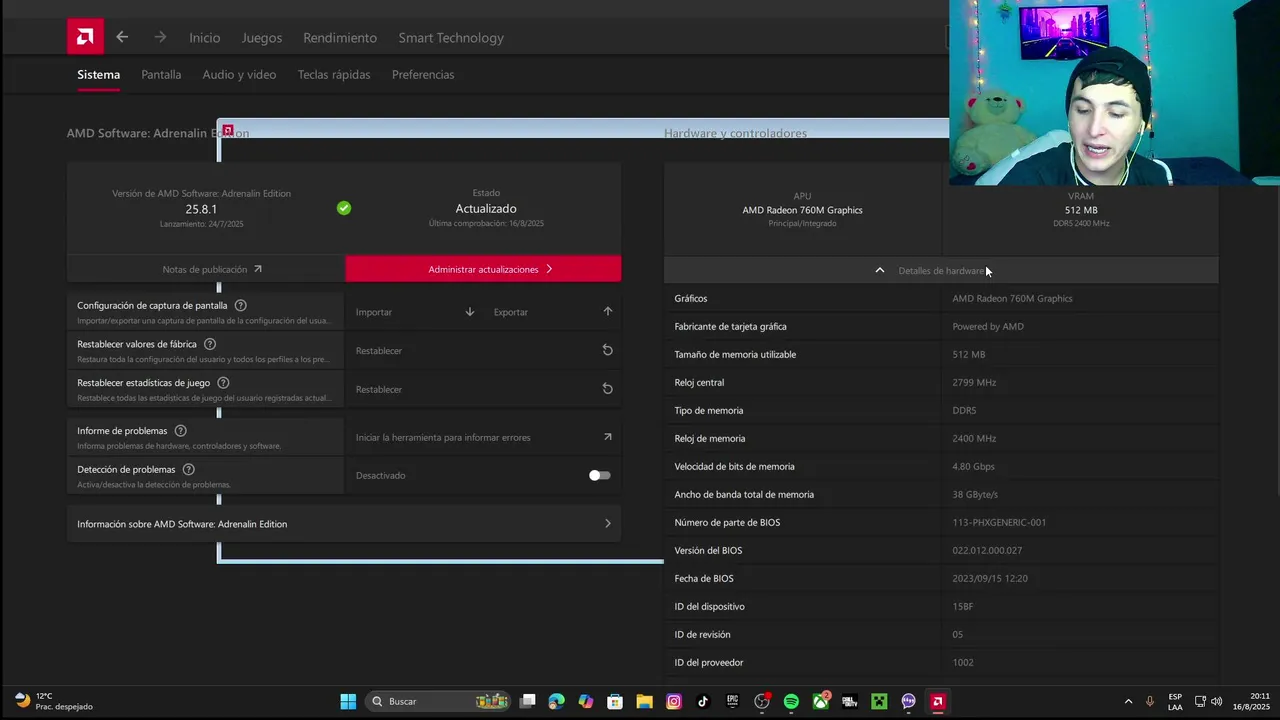Open the clock showing 20:11

coord(1251,701)
